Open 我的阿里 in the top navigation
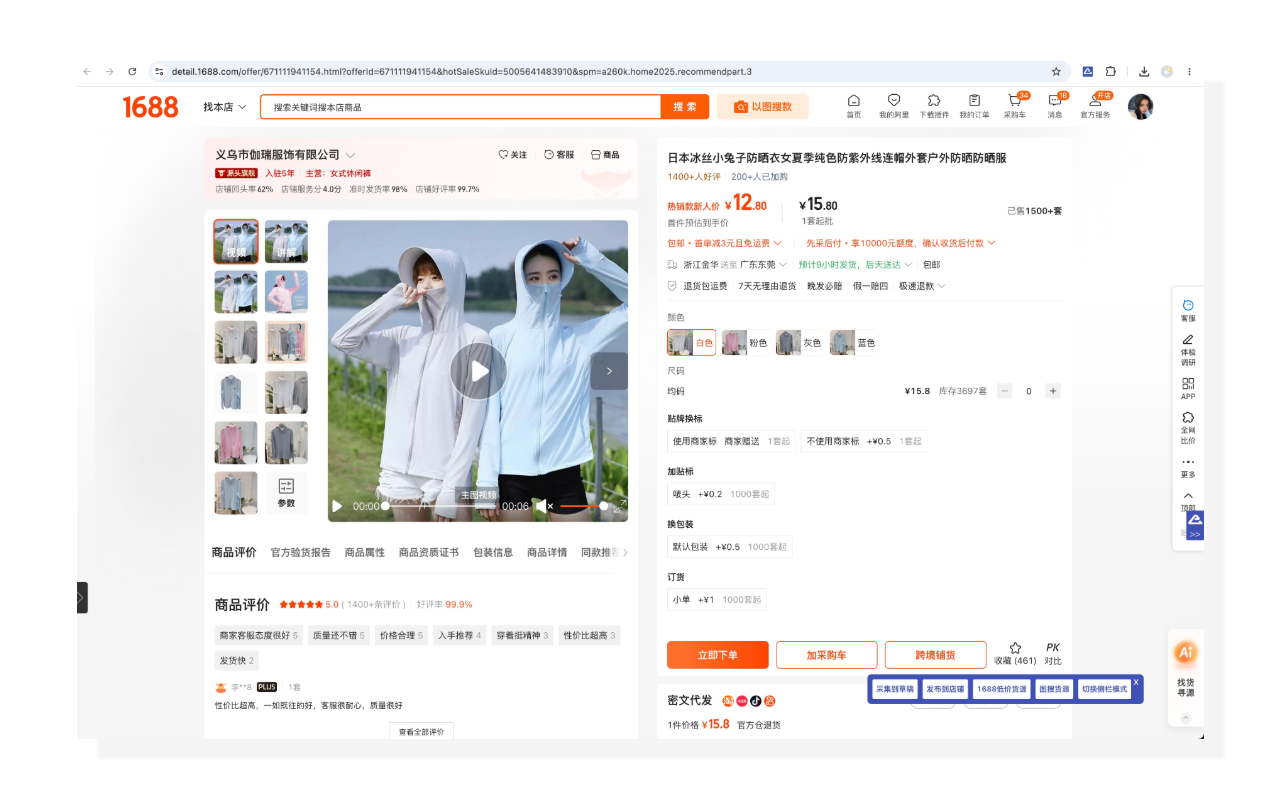 [894, 105]
